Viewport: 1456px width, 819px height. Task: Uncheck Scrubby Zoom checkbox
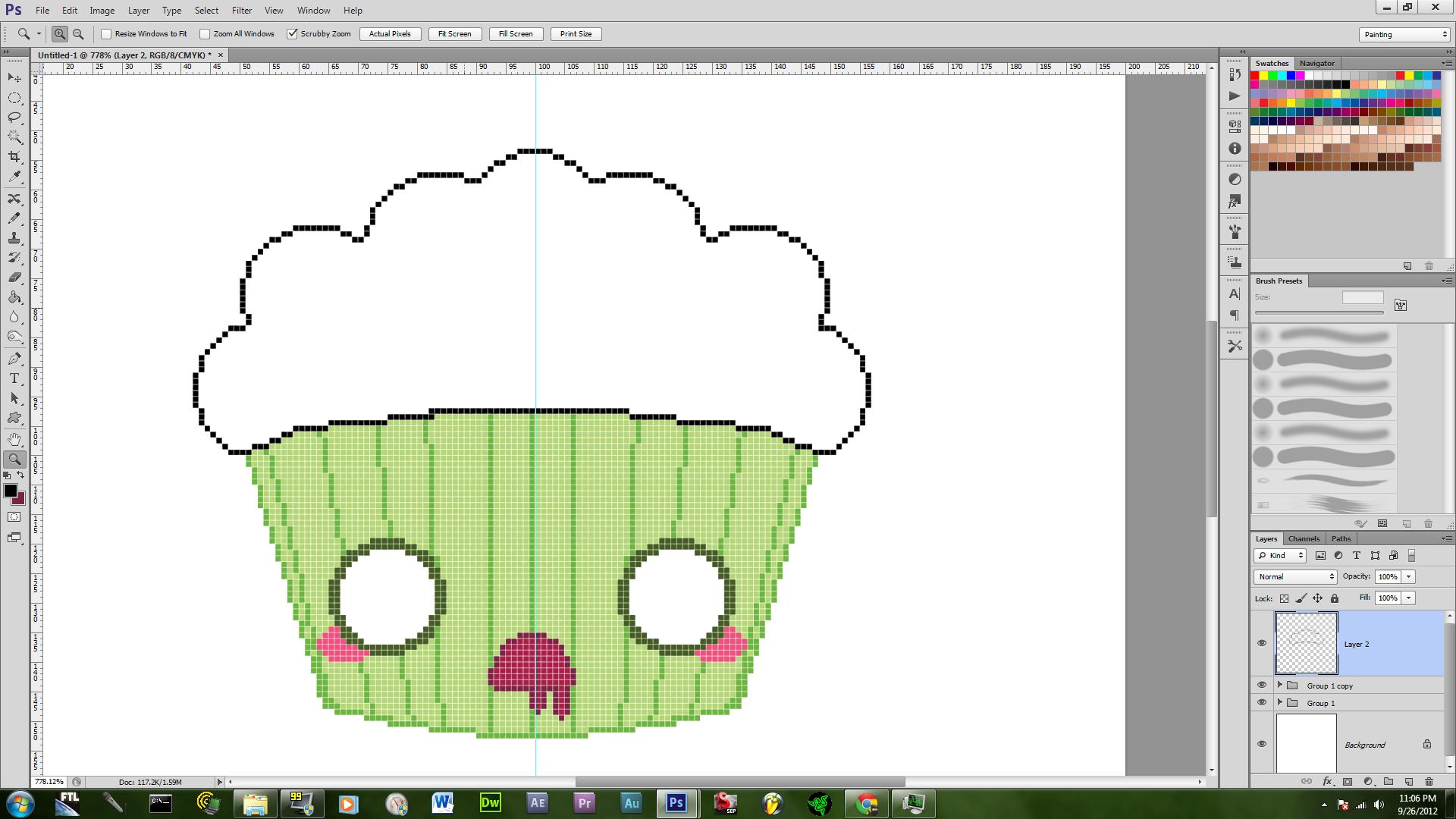point(292,34)
